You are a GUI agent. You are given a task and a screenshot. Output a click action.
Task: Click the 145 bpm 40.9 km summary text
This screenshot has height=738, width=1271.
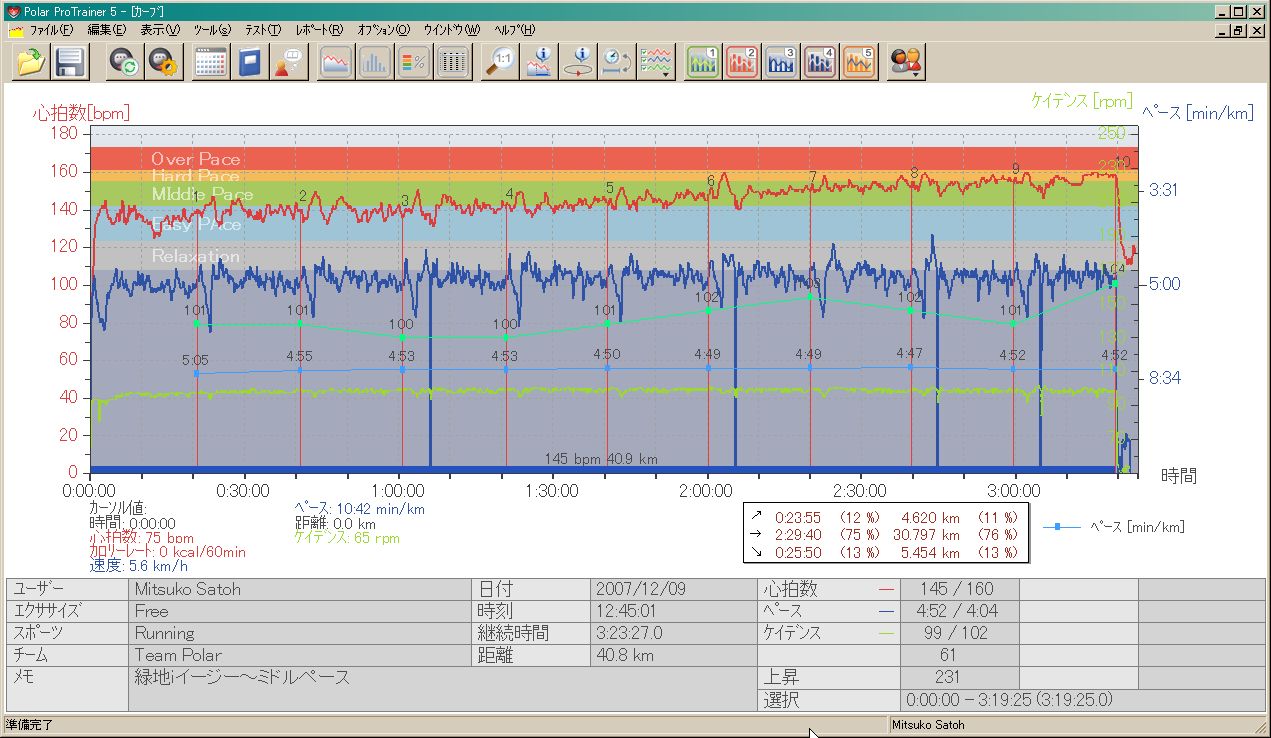[x=601, y=459]
